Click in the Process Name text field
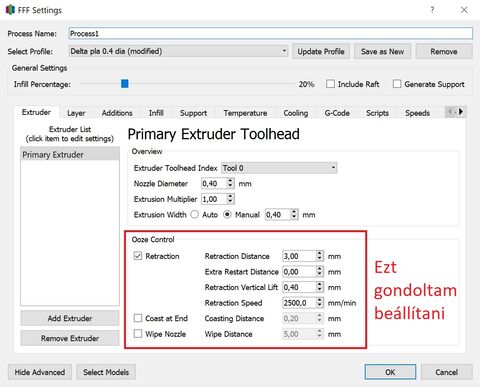The image size is (480, 387). (x=270, y=33)
